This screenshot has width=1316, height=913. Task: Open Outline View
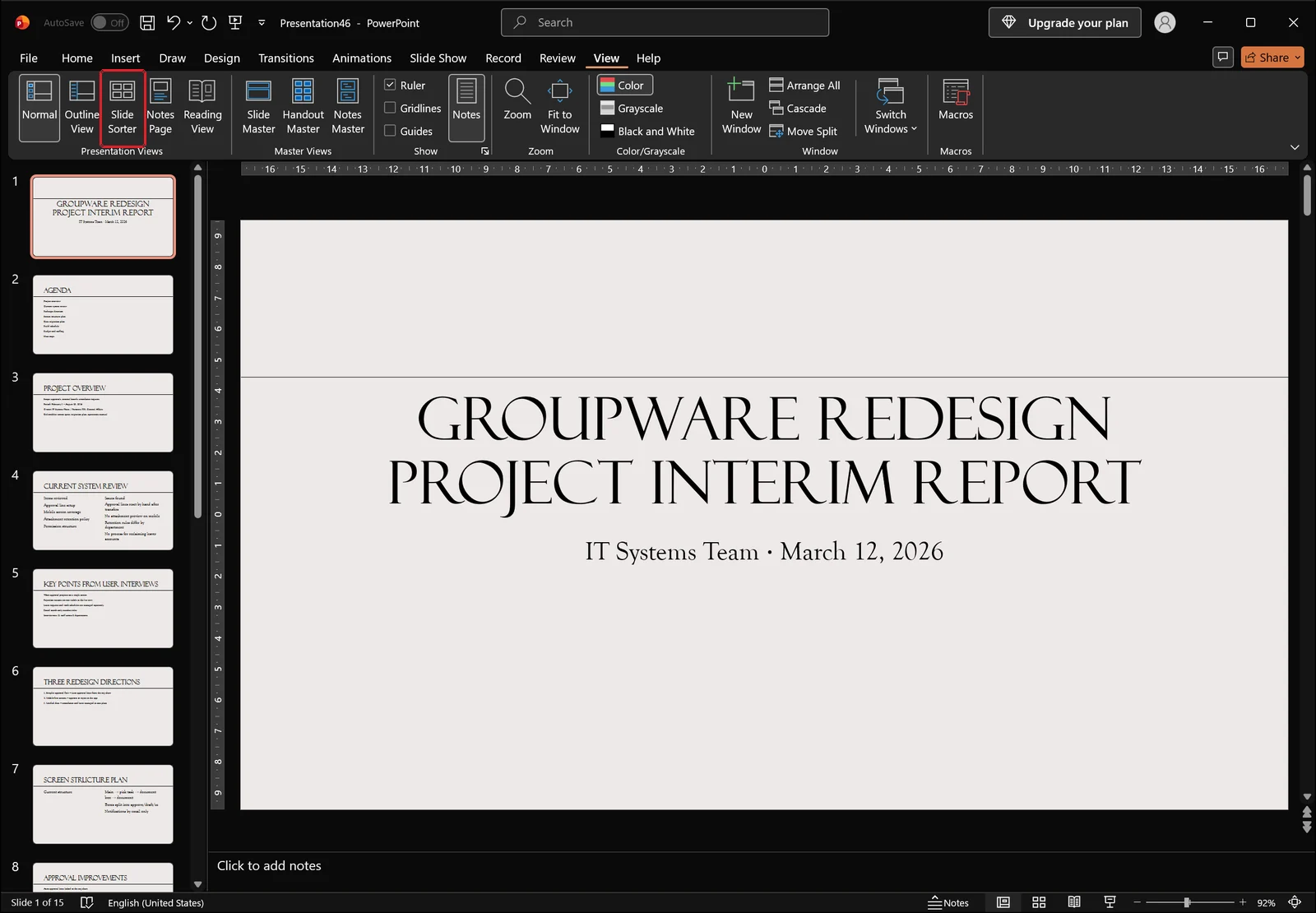(x=82, y=107)
